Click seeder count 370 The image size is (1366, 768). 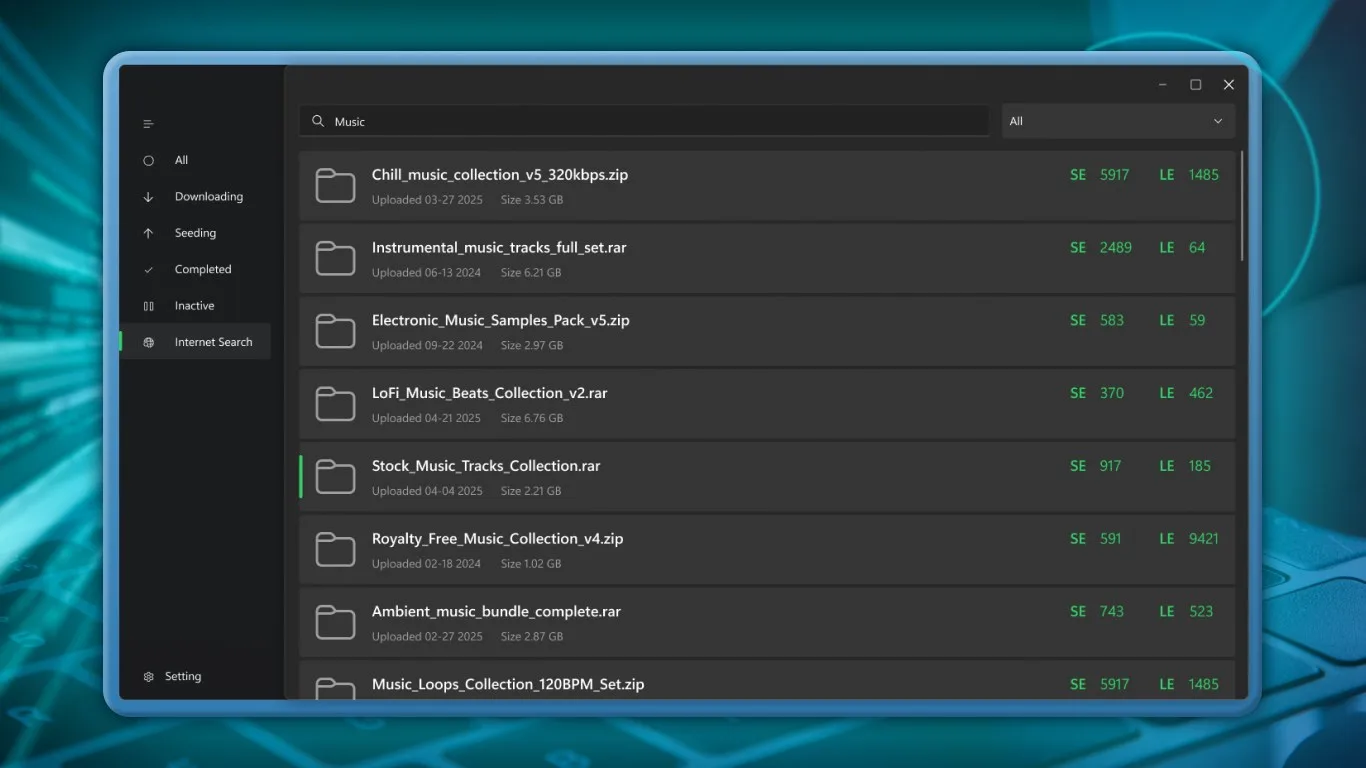coord(1112,394)
